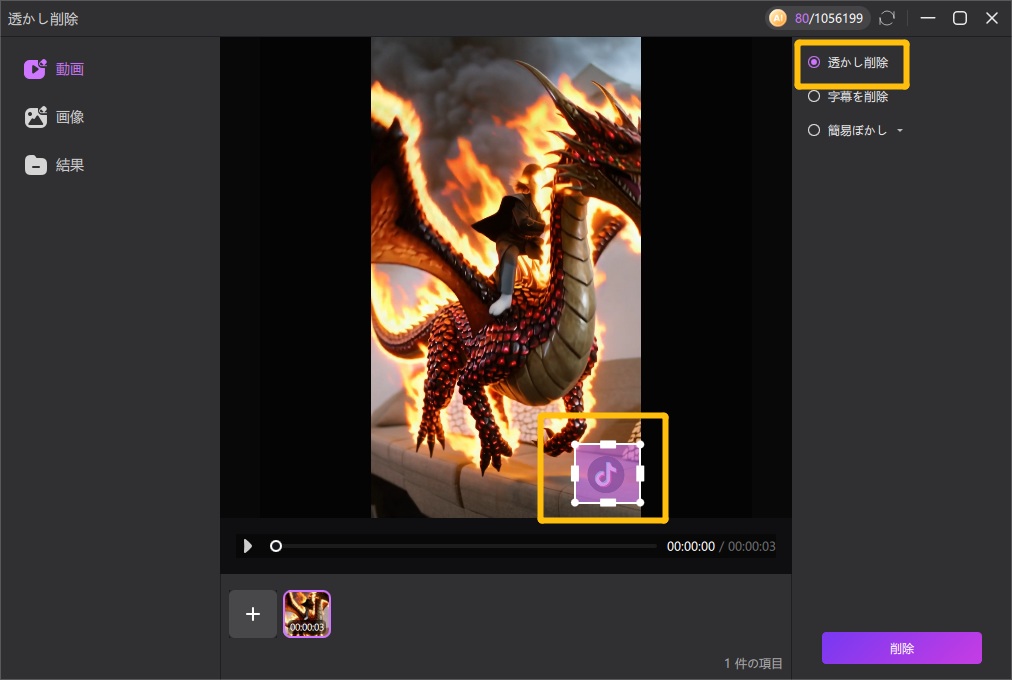This screenshot has height=680, width=1012.
Task: Select the 透かし削除 radio option
Action: [x=814, y=62]
